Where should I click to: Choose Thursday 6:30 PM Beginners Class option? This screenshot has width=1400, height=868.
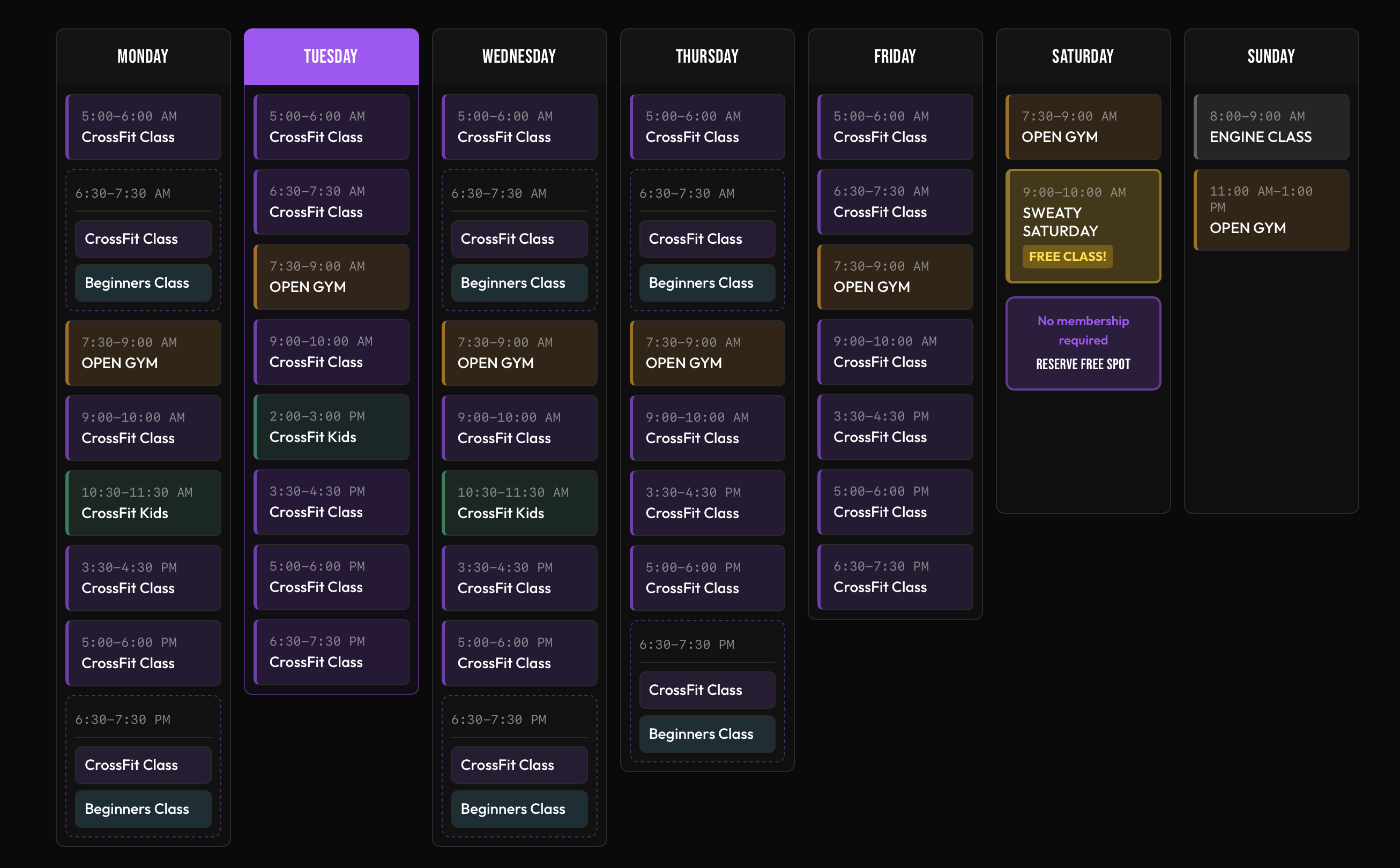707,734
